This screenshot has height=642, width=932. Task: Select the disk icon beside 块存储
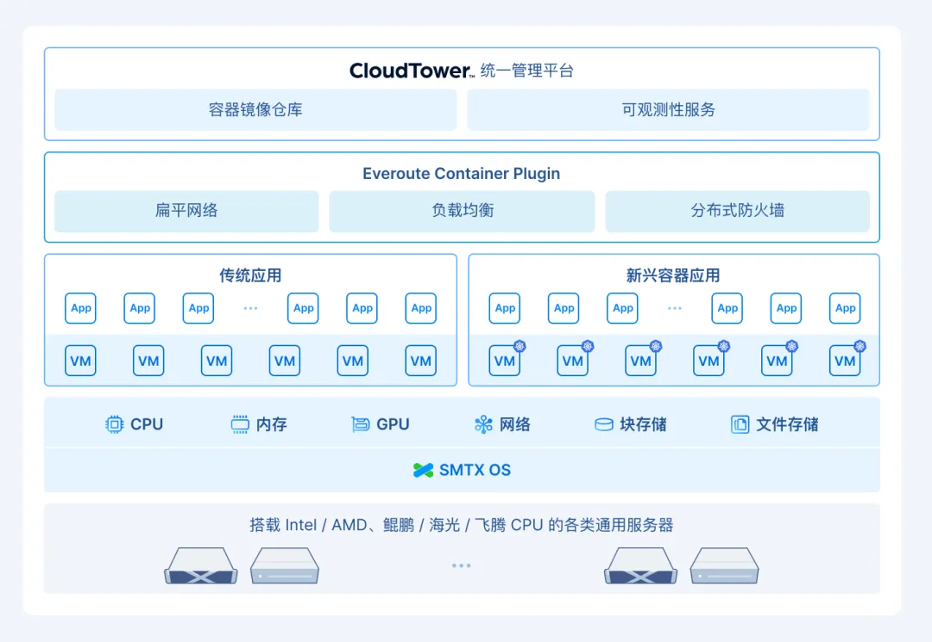[x=604, y=424]
